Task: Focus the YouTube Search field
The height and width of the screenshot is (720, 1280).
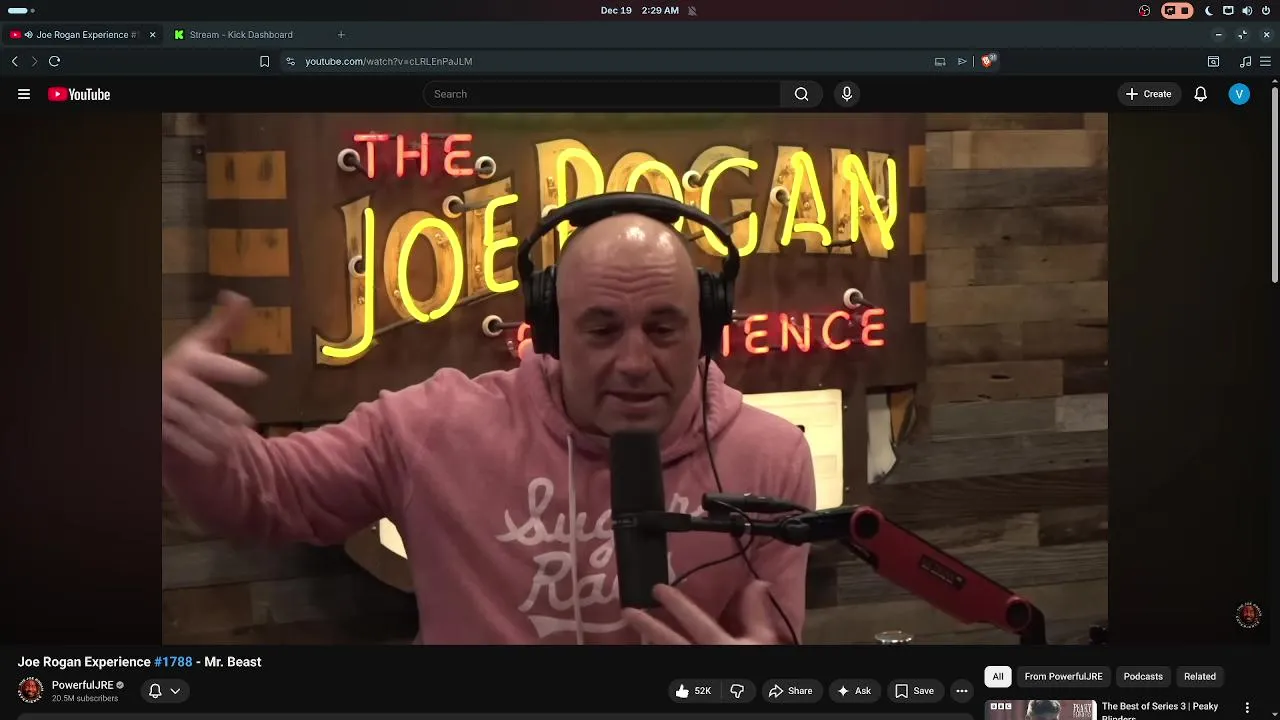Action: [x=602, y=94]
